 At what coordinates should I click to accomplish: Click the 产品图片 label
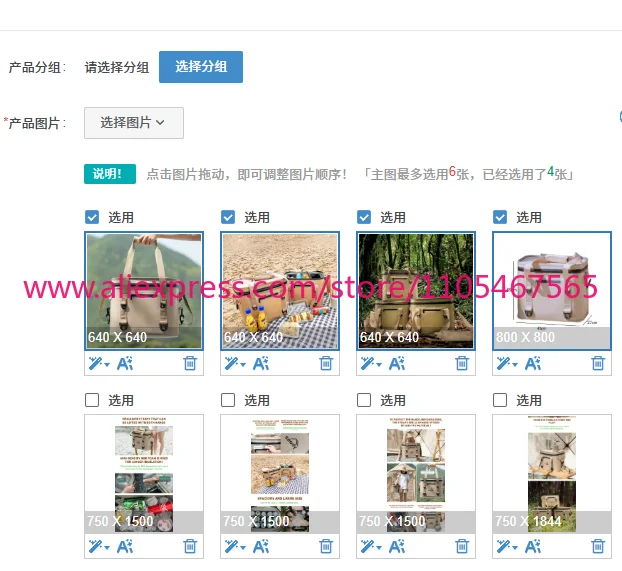point(35,123)
